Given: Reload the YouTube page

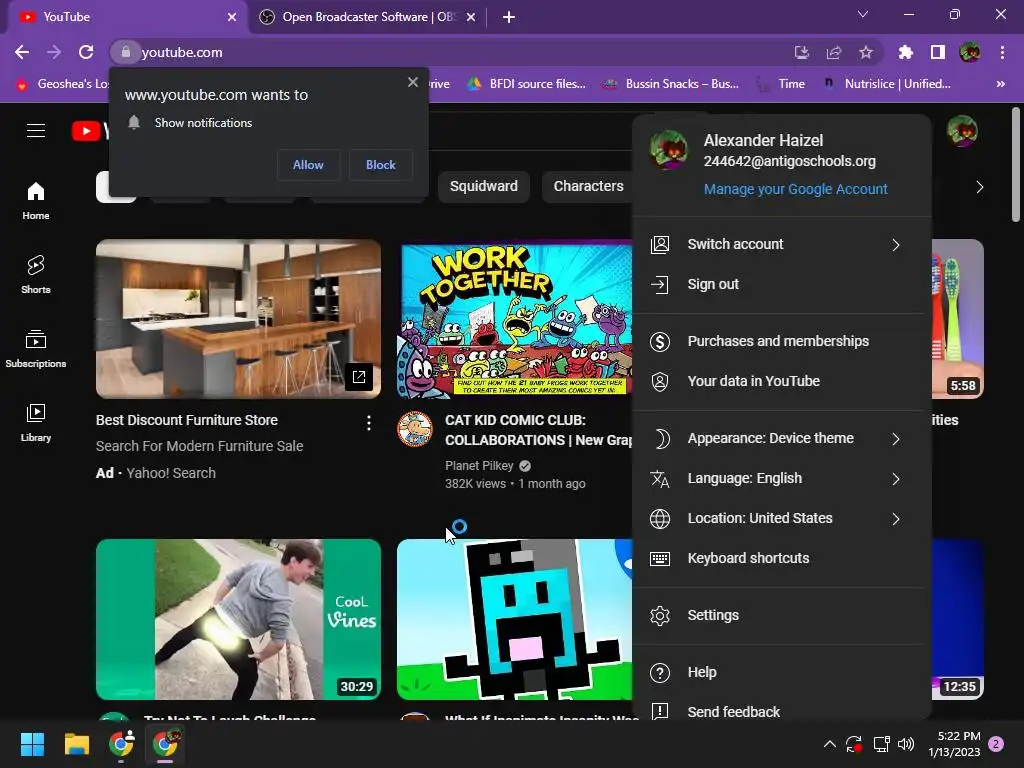Looking at the screenshot, I should pos(86,52).
